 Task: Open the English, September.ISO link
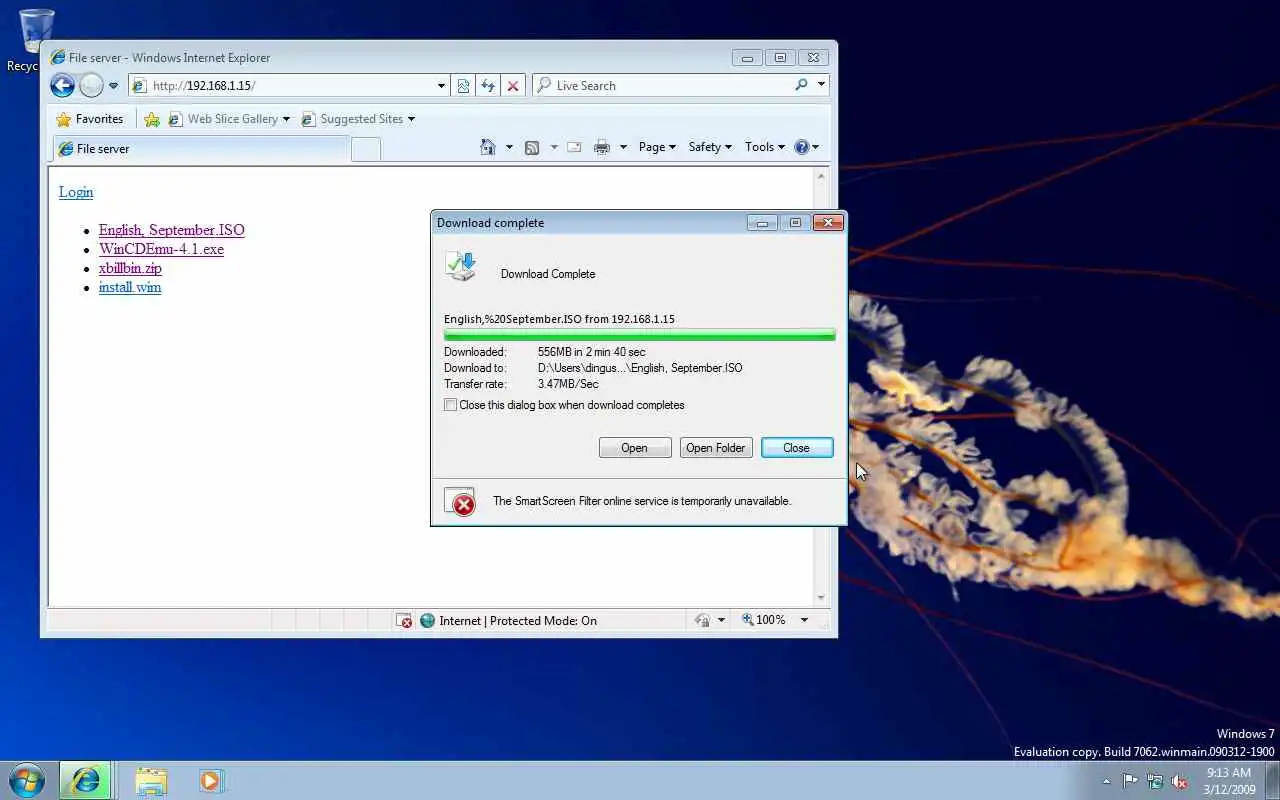[x=171, y=230]
